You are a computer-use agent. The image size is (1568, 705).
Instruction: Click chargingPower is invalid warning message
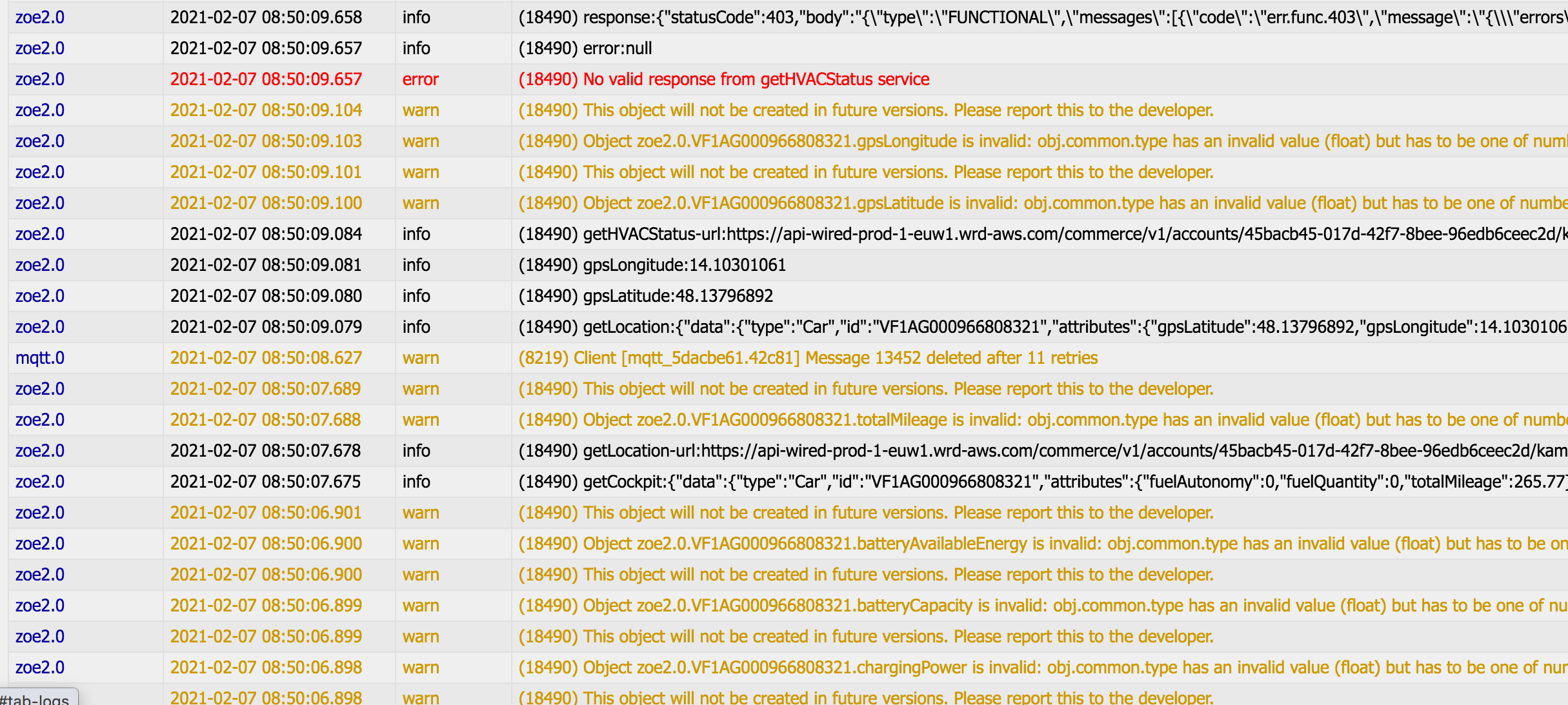point(1043,668)
